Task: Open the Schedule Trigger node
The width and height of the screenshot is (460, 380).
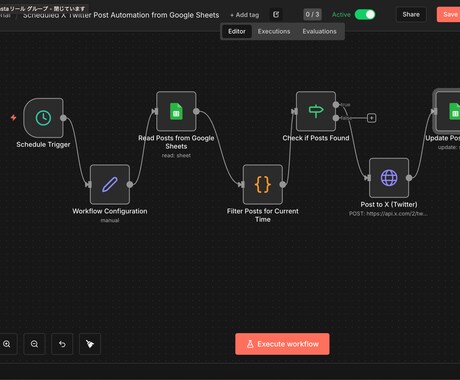Action: pyautogui.click(x=43, y=118)
